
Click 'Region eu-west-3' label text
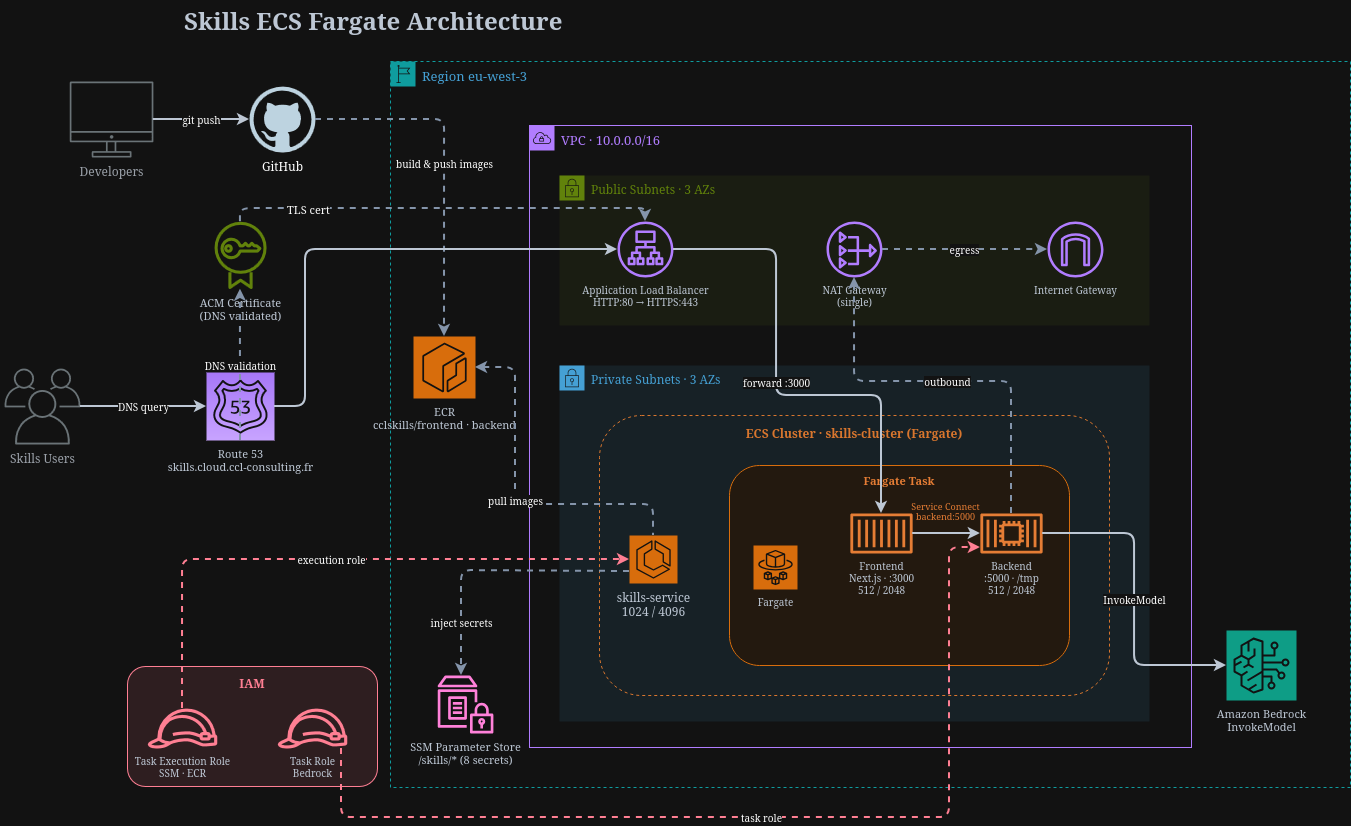tap(474, 76)
